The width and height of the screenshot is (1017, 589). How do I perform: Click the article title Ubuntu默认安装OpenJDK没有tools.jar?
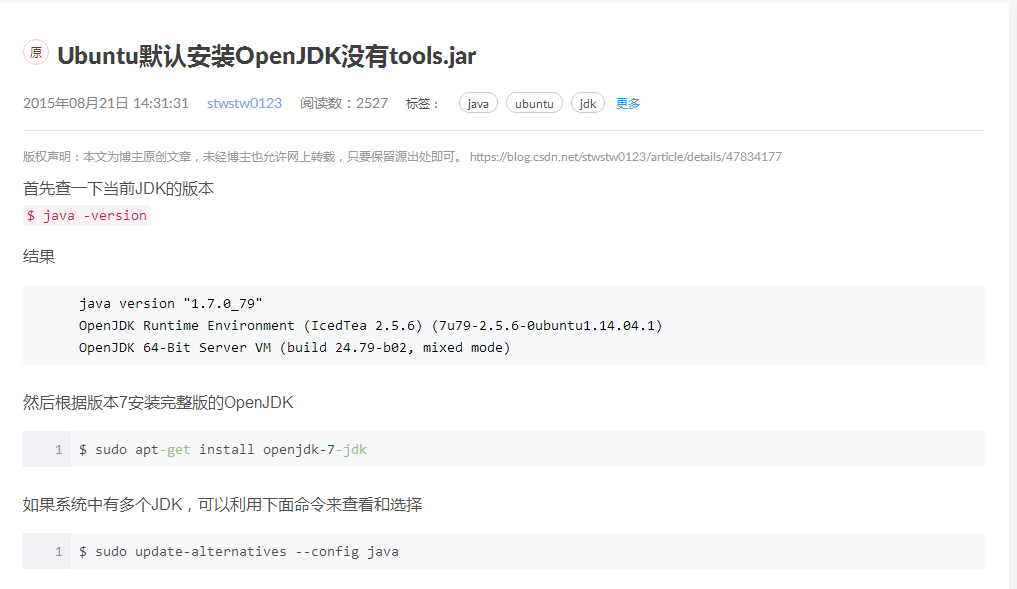pyautogui.click(x=267, y=56)
